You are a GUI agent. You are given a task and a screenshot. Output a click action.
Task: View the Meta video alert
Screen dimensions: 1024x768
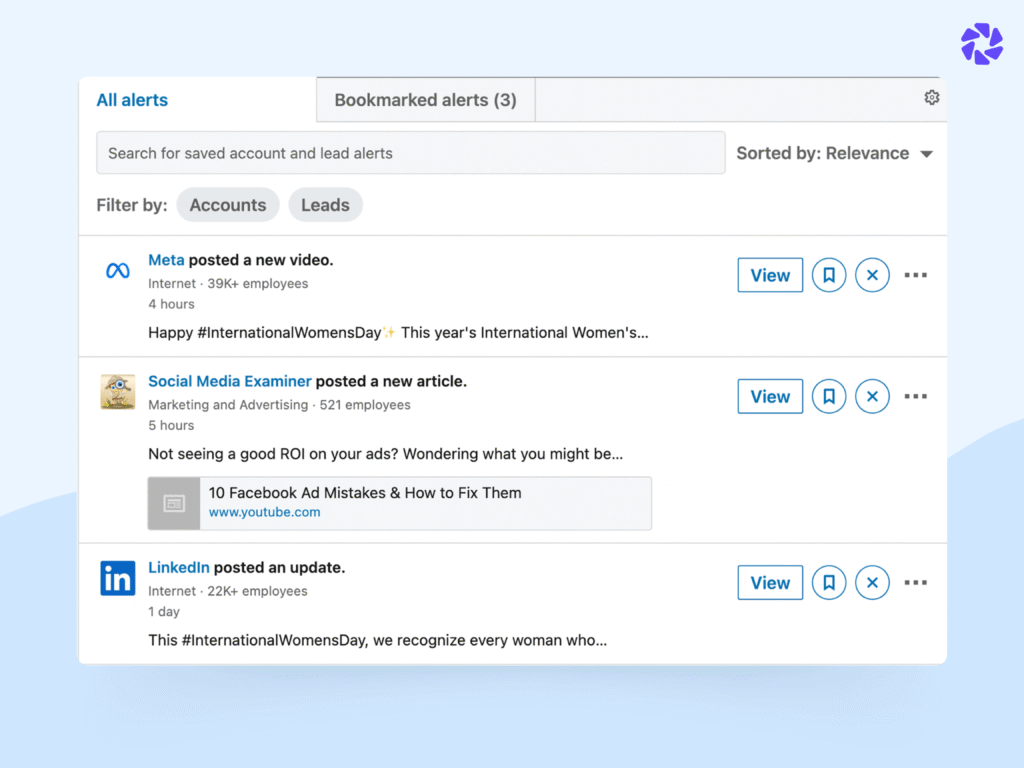tap(770, 275)
